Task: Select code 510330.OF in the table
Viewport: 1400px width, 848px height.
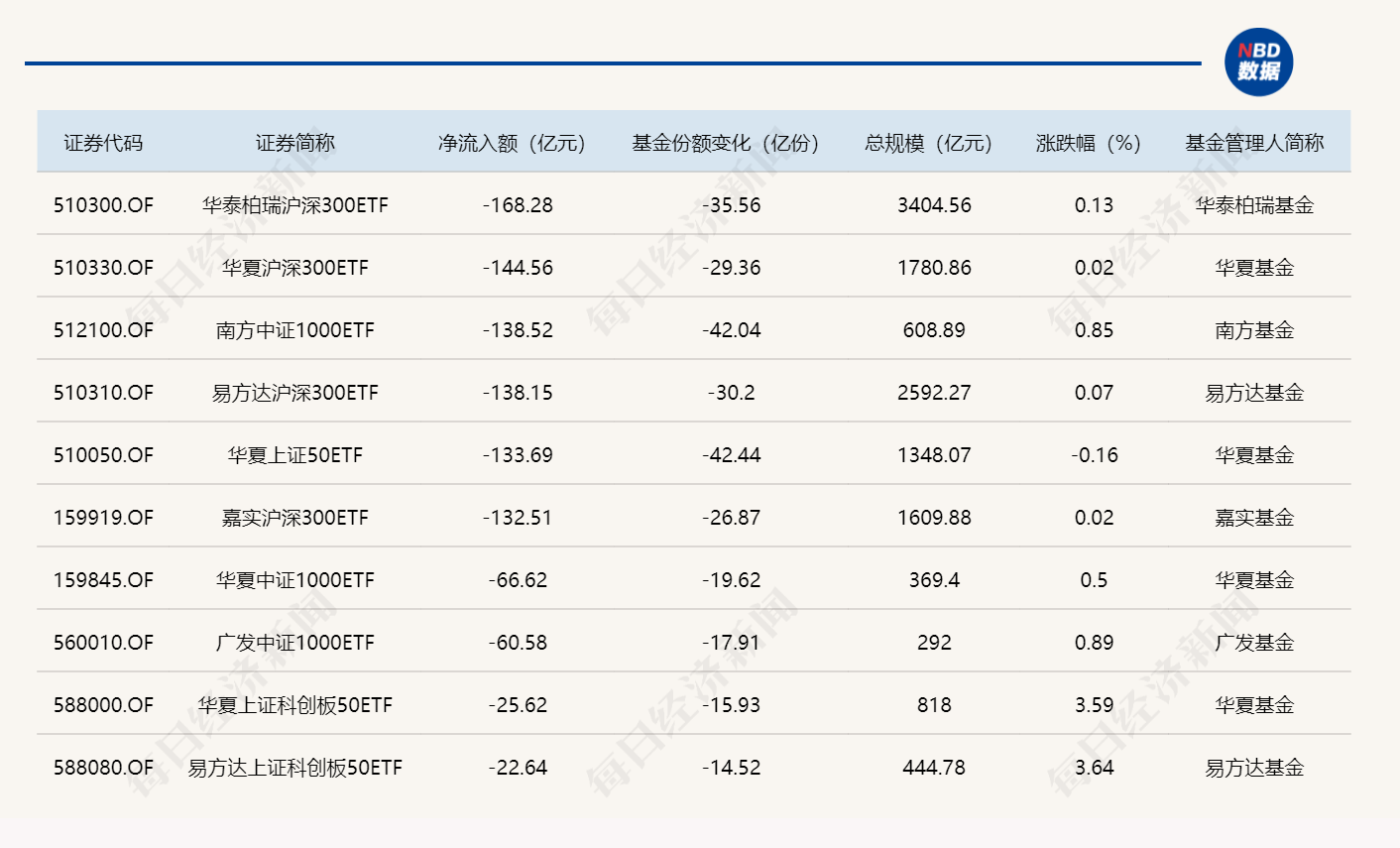Action: [x=105, y=268]
